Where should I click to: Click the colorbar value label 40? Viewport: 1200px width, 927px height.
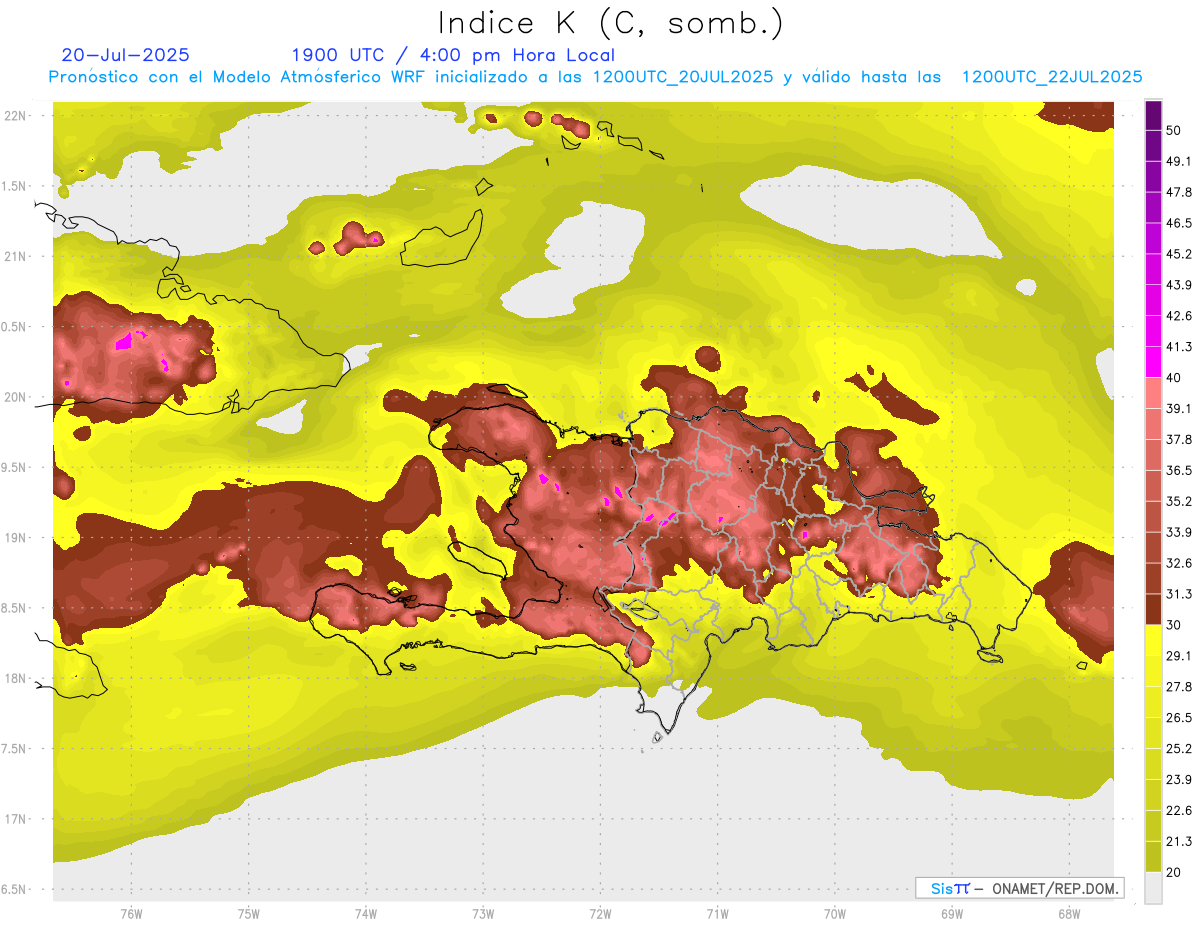[1173, 377]
